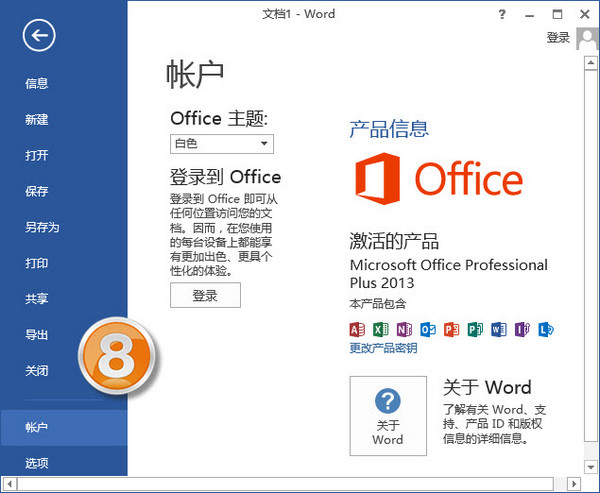Select the PowerPoint app icon

coord(452,330)
